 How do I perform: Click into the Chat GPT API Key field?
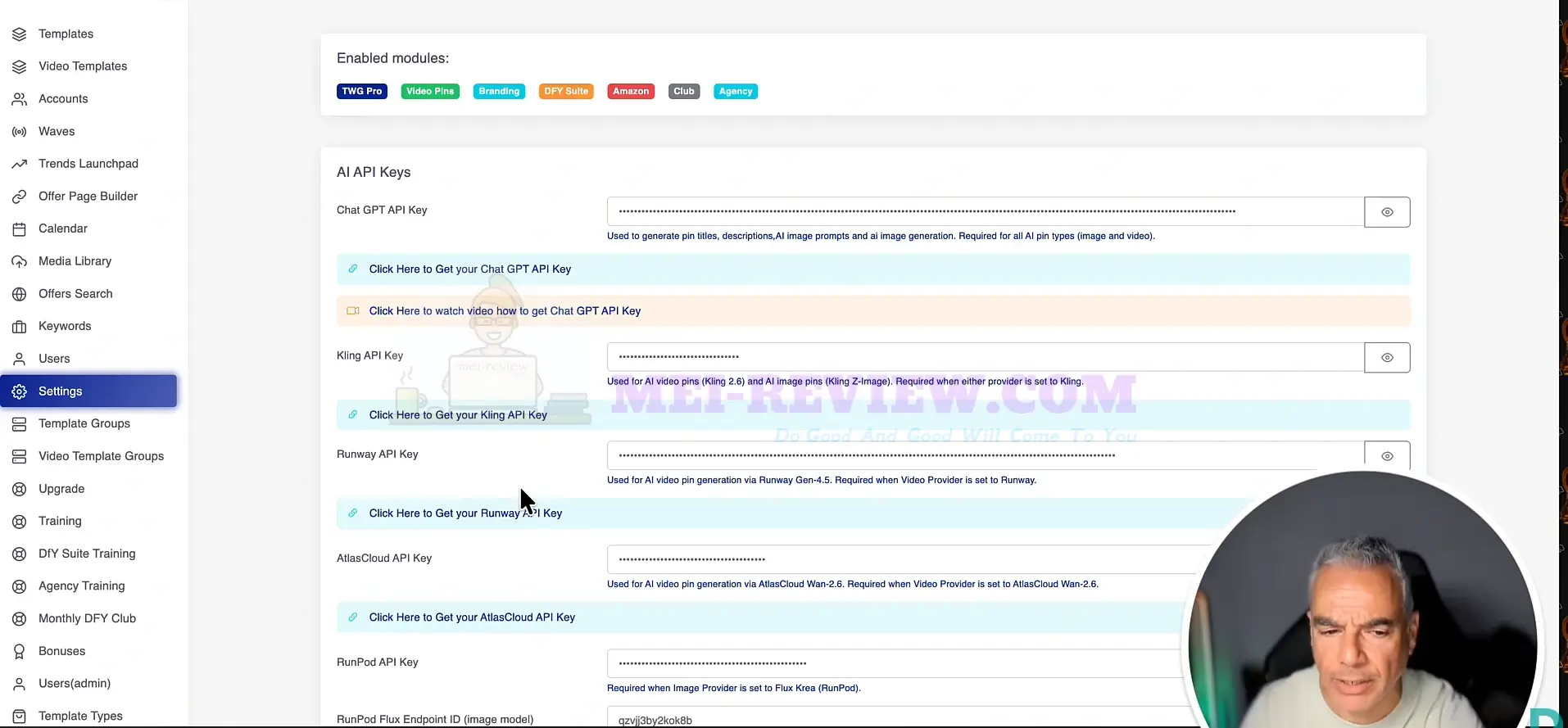click(986, 211)
